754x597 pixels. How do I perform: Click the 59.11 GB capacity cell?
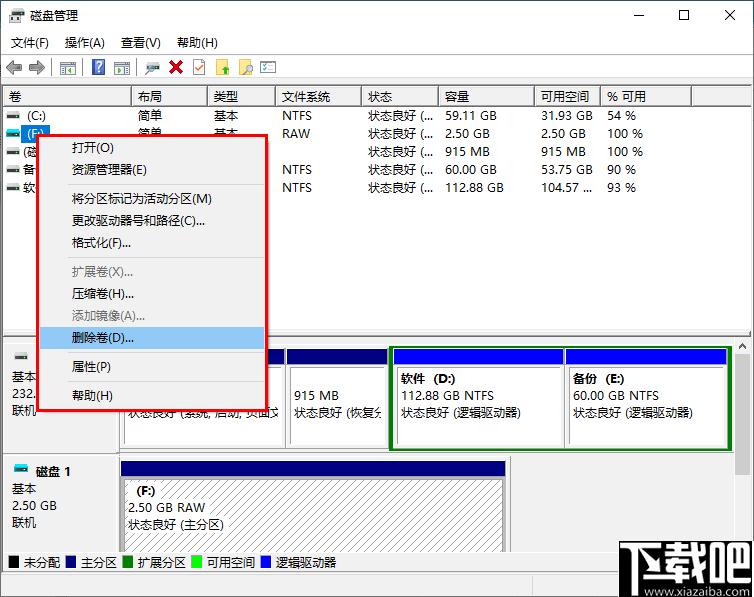(x=471, y=116)
